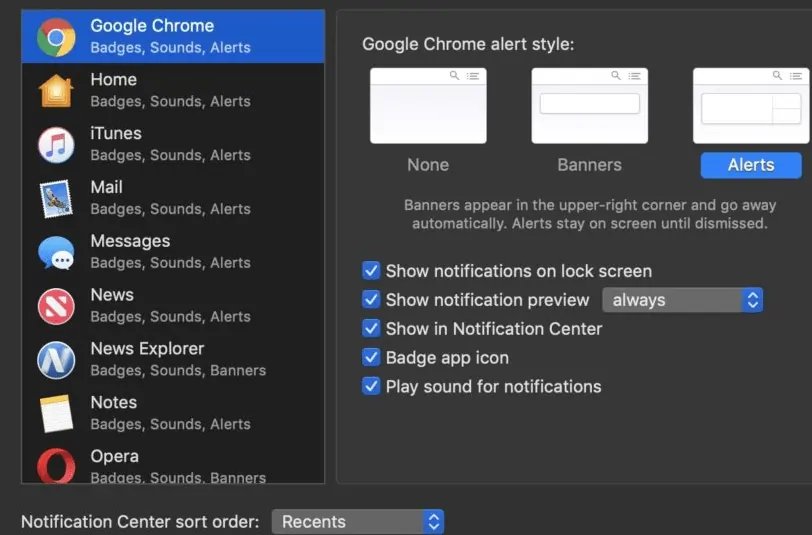This screenshot has height=535, width=812.
Task: Uncheck Play sound for notifications
Action: [x=371, y=386]
